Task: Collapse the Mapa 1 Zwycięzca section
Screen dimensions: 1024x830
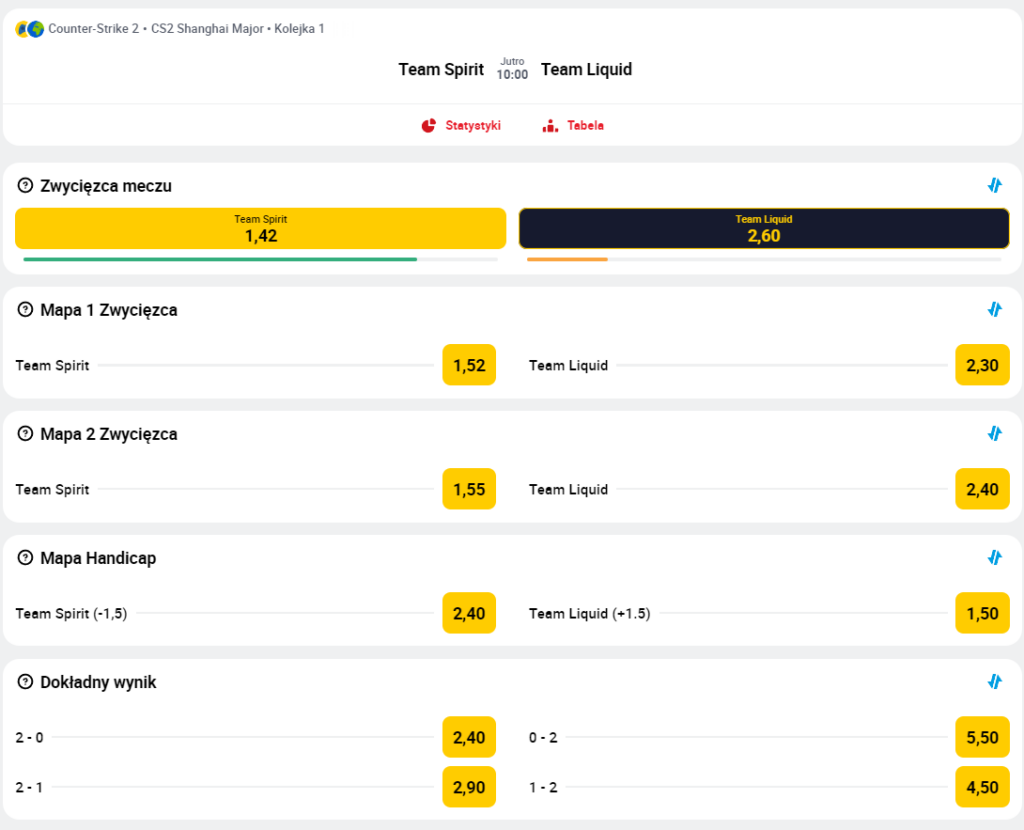Action: [994, 310]
